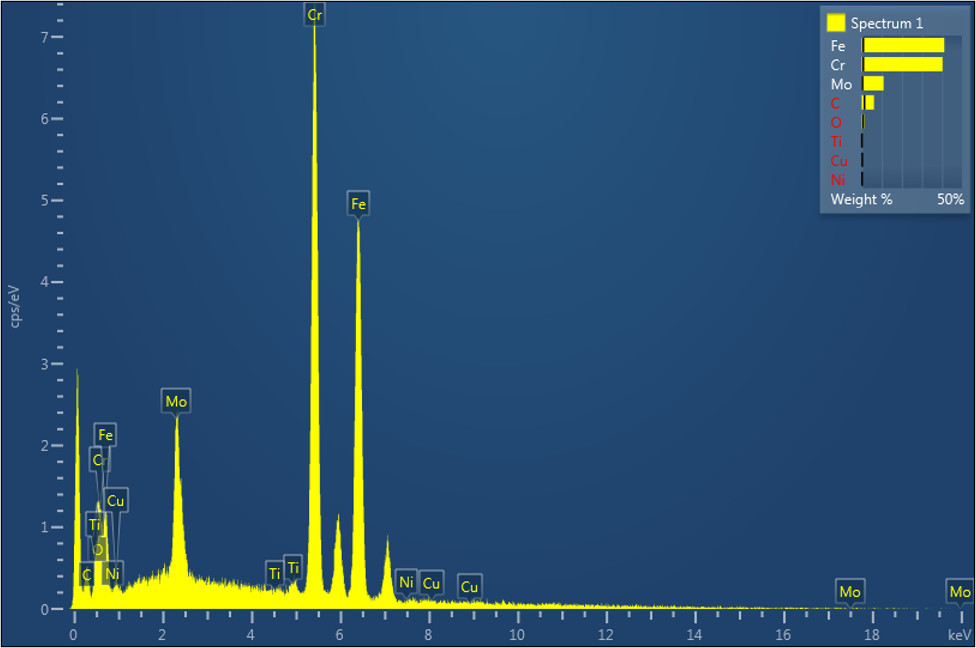
Task: Click the Weight % label in the legend
Action: (x=861, y=199)
